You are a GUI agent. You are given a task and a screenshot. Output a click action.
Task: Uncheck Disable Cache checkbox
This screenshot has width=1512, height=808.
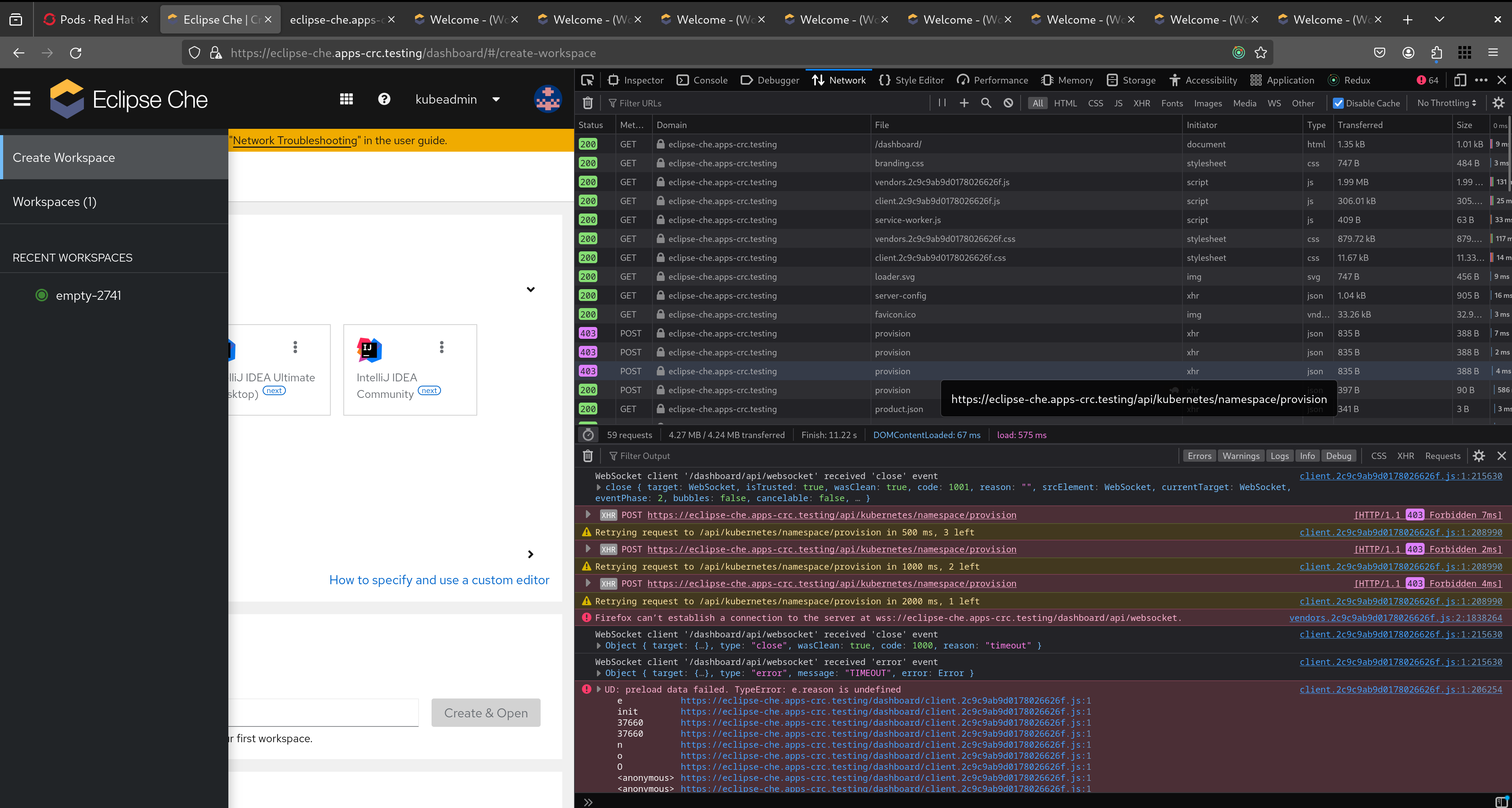pyautogui.click(x=1338, y=103)
